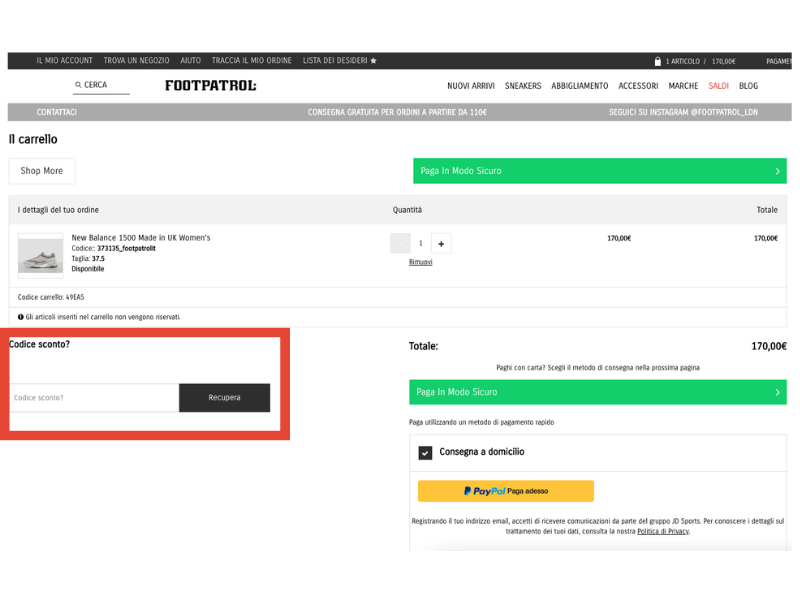The width and height of the screenshot is (800, 600).
Task: Focus the Codice sconto input field
Action: 94,398
